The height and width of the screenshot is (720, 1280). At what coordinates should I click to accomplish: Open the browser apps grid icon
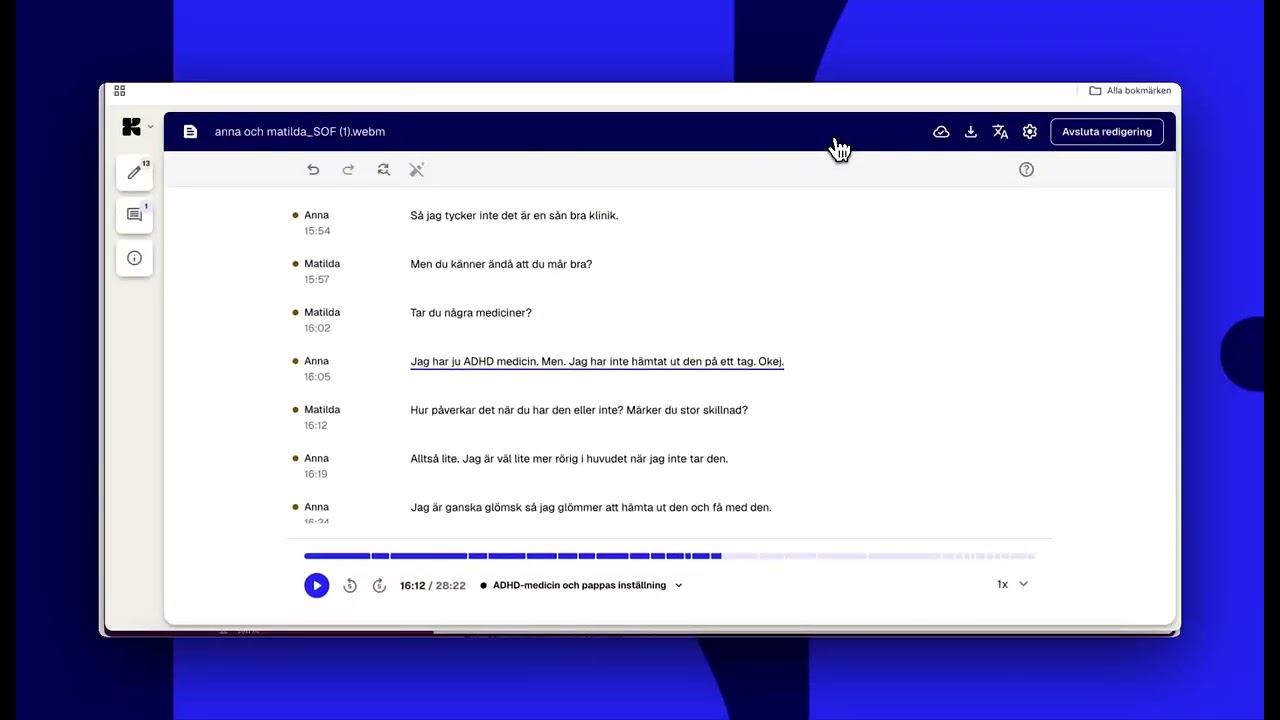tap(120, 91)
